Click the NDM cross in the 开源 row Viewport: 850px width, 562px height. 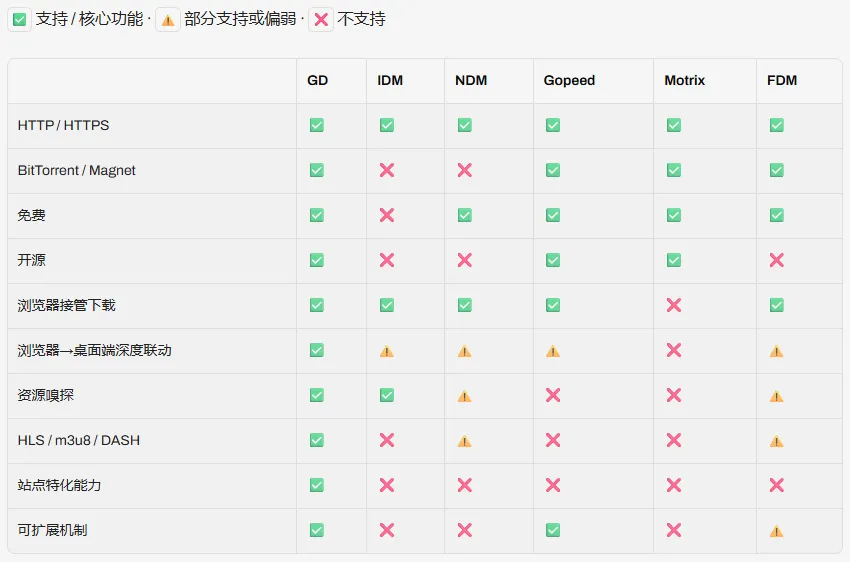coord(465,260)
